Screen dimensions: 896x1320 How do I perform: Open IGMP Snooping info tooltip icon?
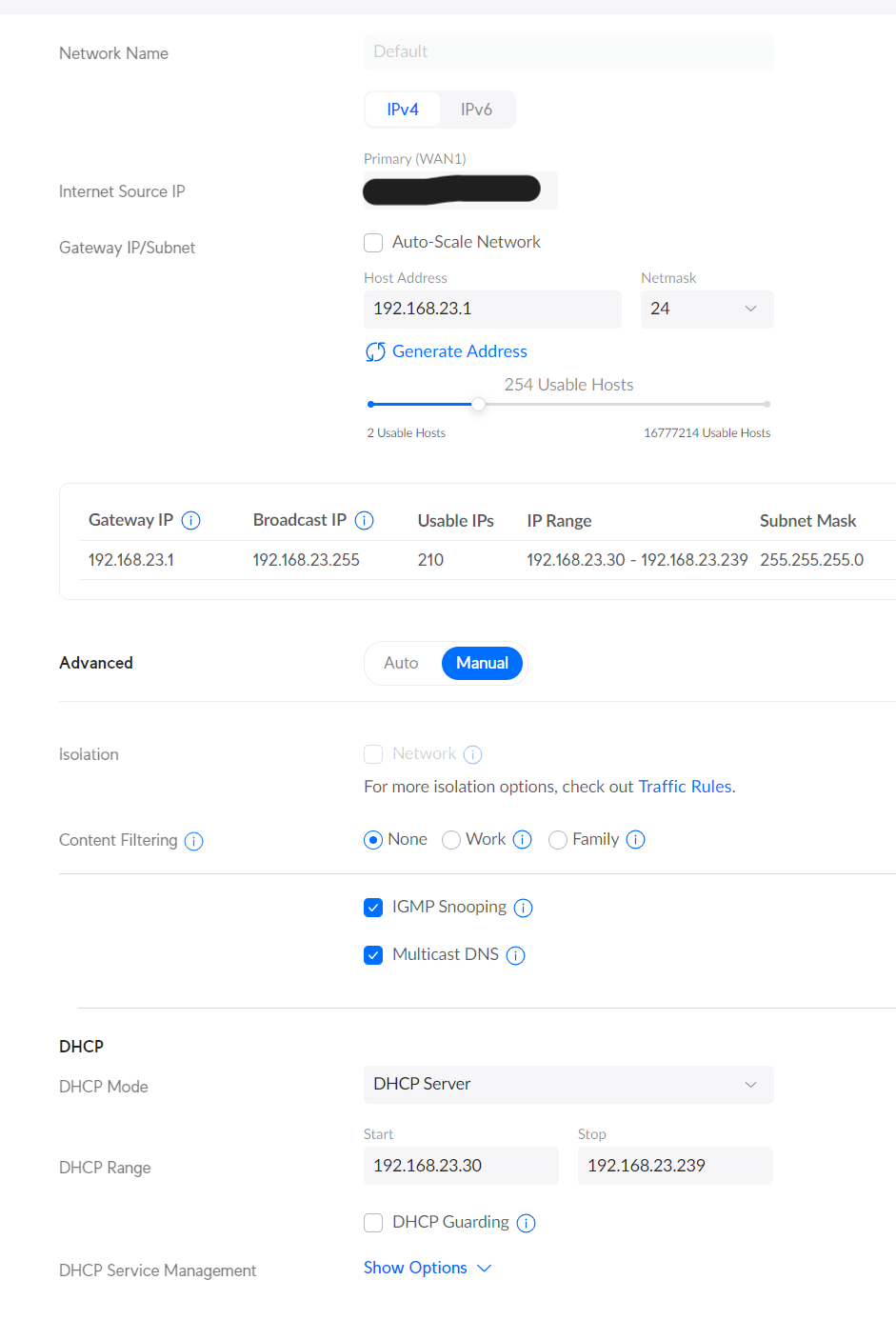coord(523,908)
